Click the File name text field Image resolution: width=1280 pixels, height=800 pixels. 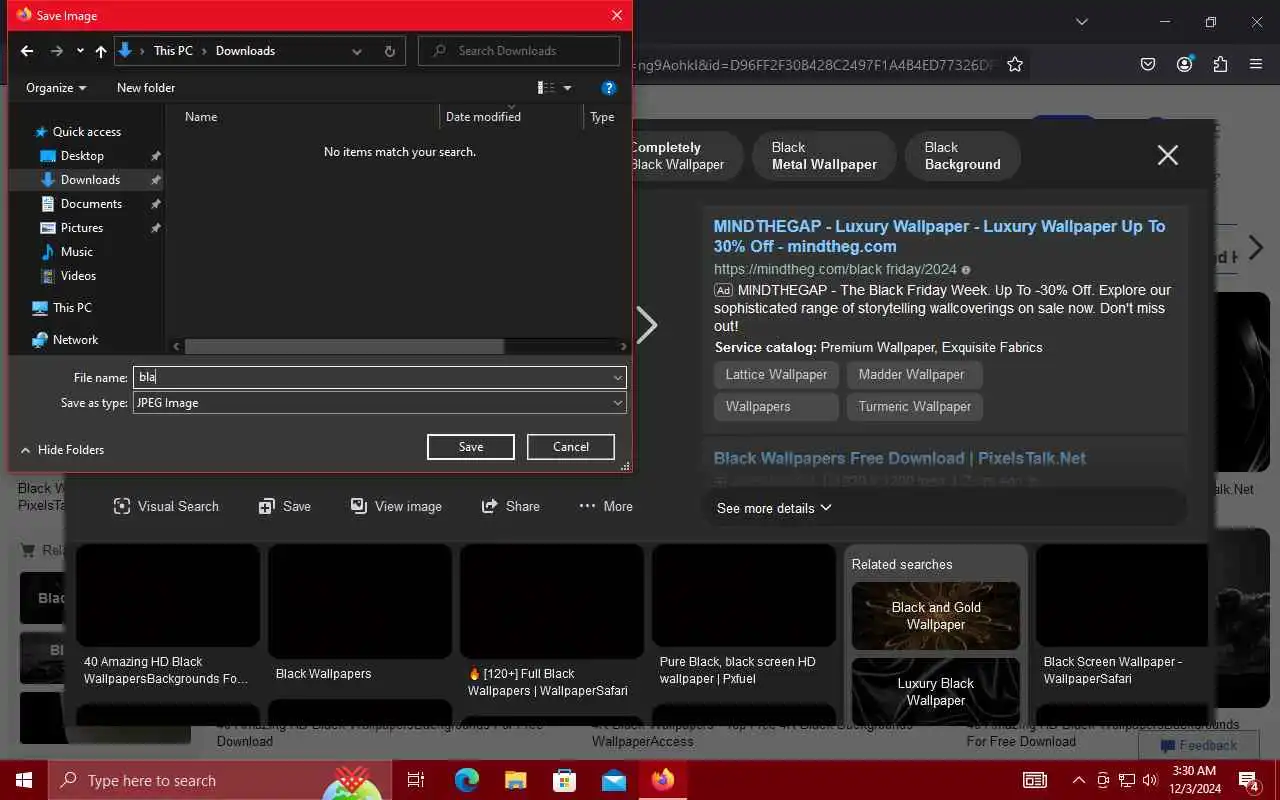pos(372,377)
